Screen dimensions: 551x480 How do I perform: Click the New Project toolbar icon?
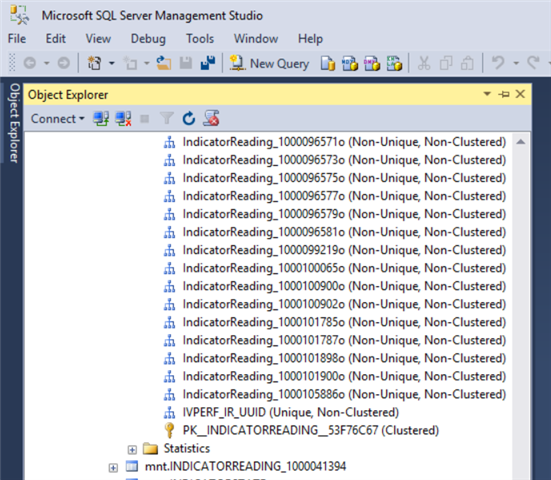click(x=95, y=63)
